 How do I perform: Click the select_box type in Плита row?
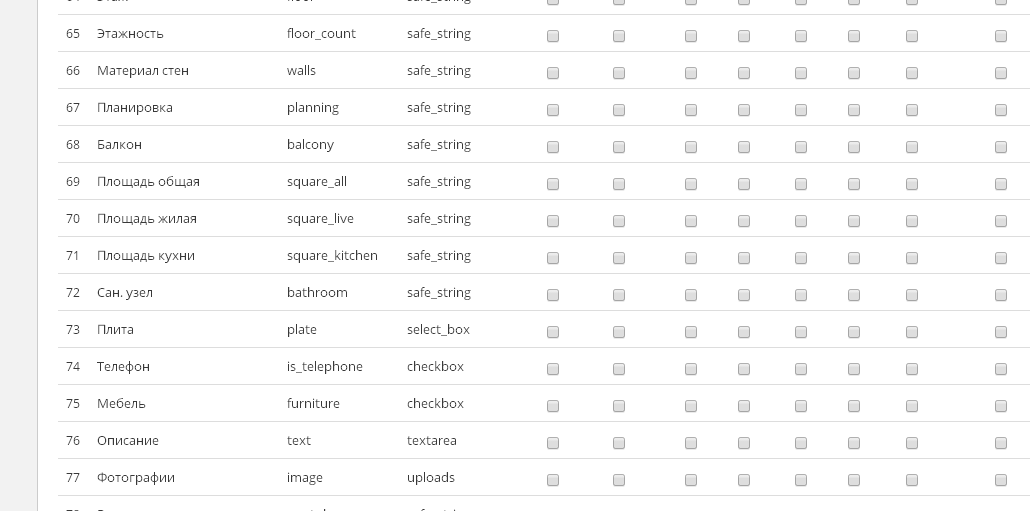pyautogui.click(x=438, y=330)
